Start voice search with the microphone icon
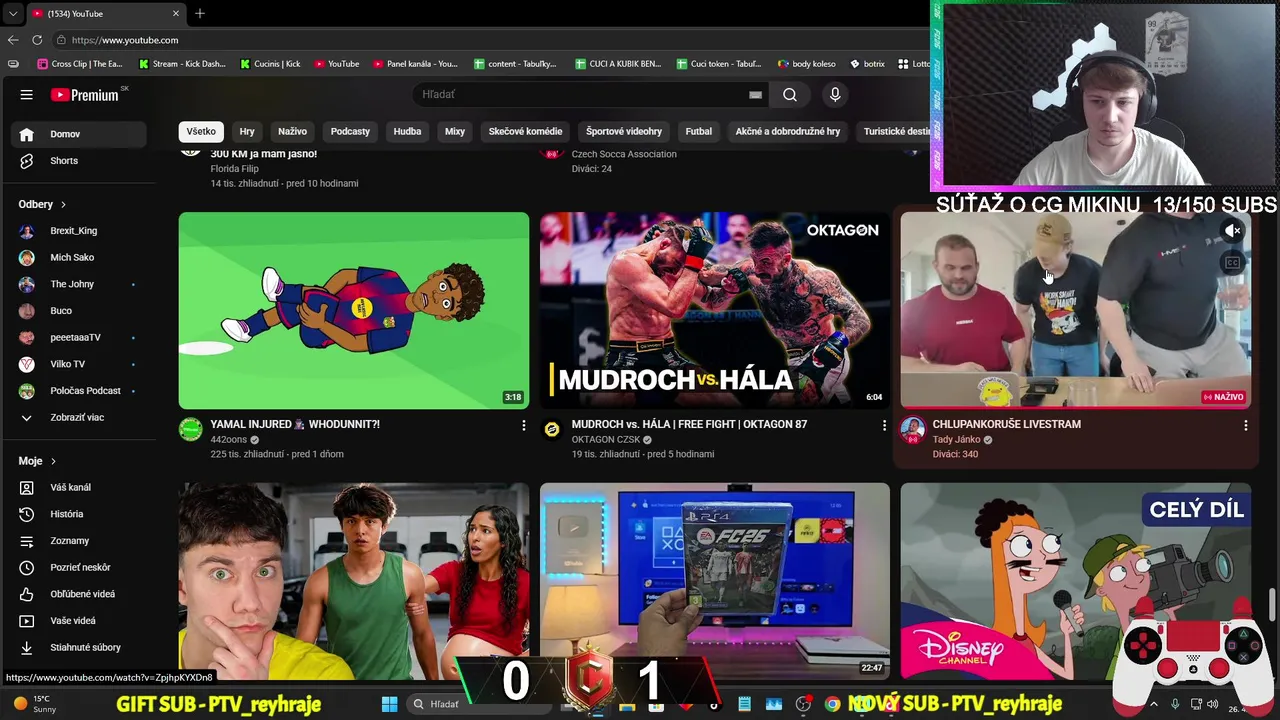This screenshot has height=720, width=1280. pos(835,95)
